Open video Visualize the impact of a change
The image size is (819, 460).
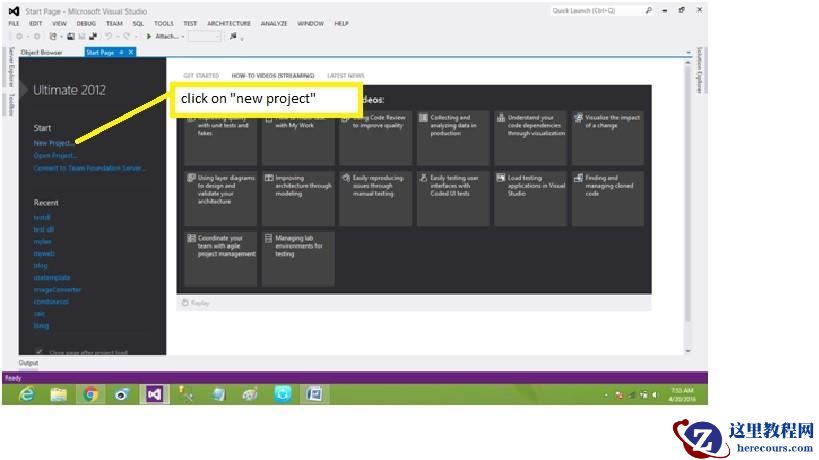607,138
